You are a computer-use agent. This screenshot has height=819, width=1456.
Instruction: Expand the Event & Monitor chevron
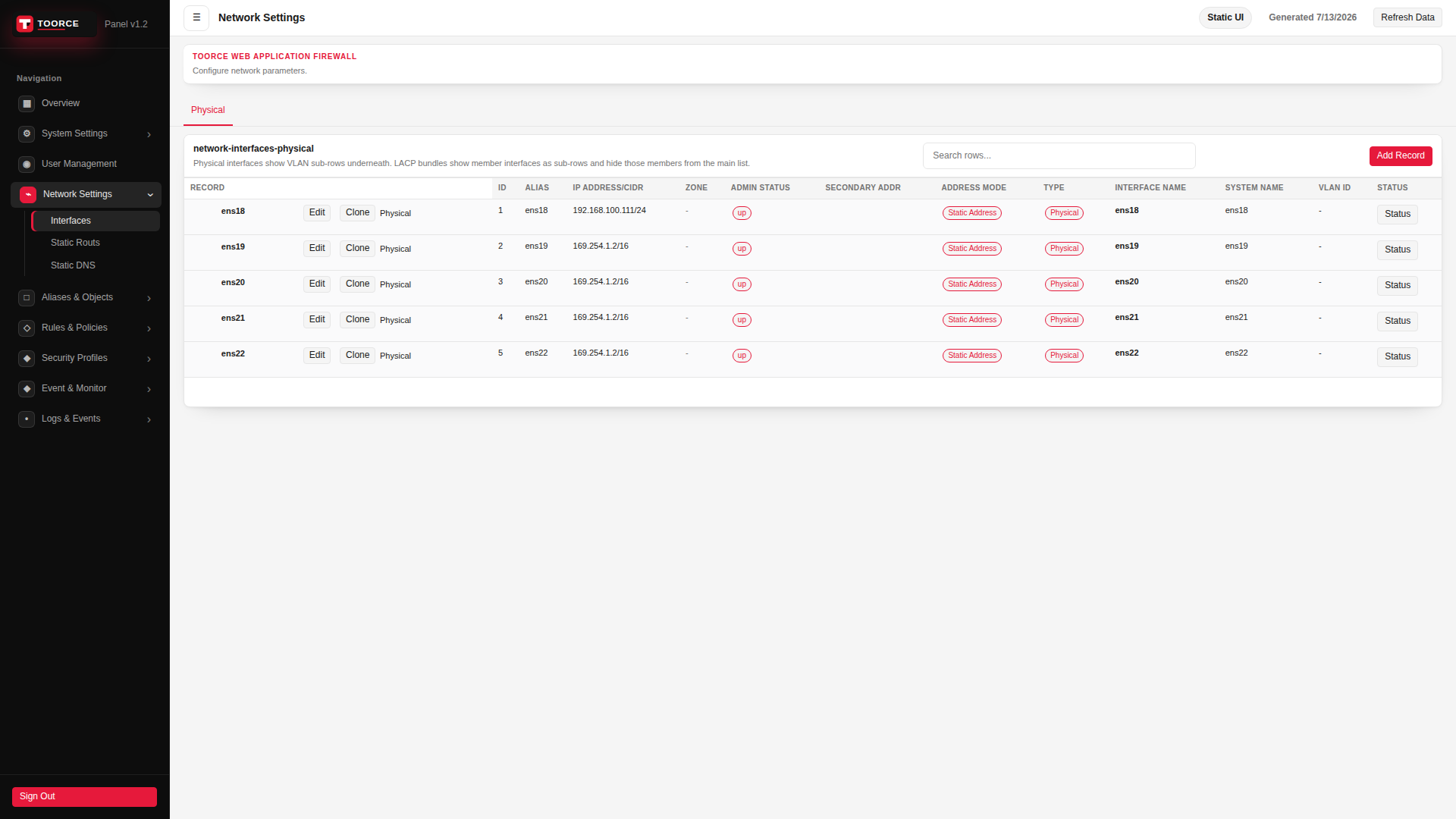click(x=149, y=390)
